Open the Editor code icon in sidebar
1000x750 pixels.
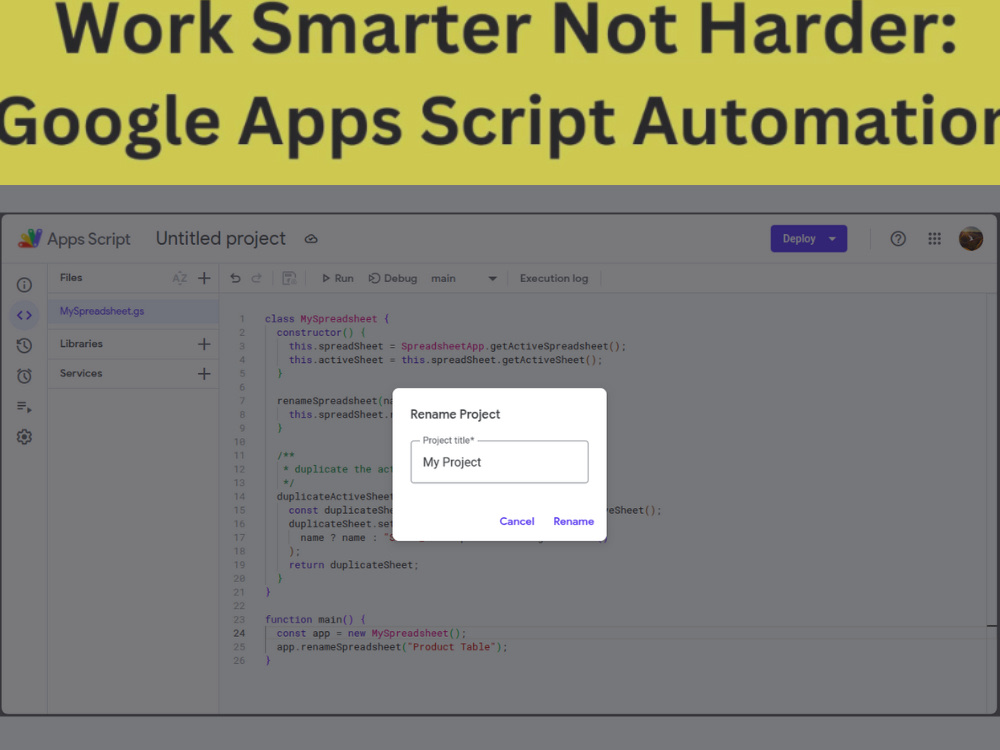click(x=24, y=315)
